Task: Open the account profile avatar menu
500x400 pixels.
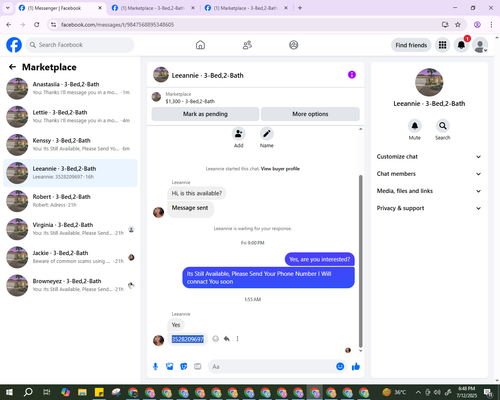Action: point(480,45)
